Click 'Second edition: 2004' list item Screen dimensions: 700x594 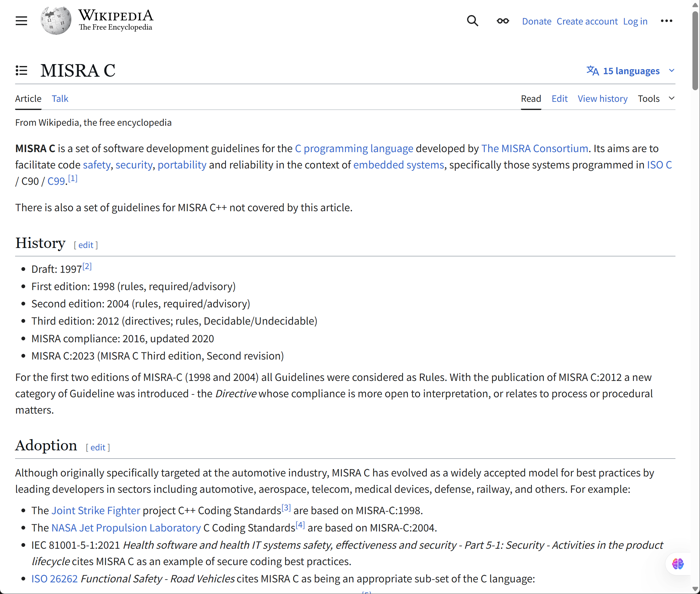tap(141, 304)
